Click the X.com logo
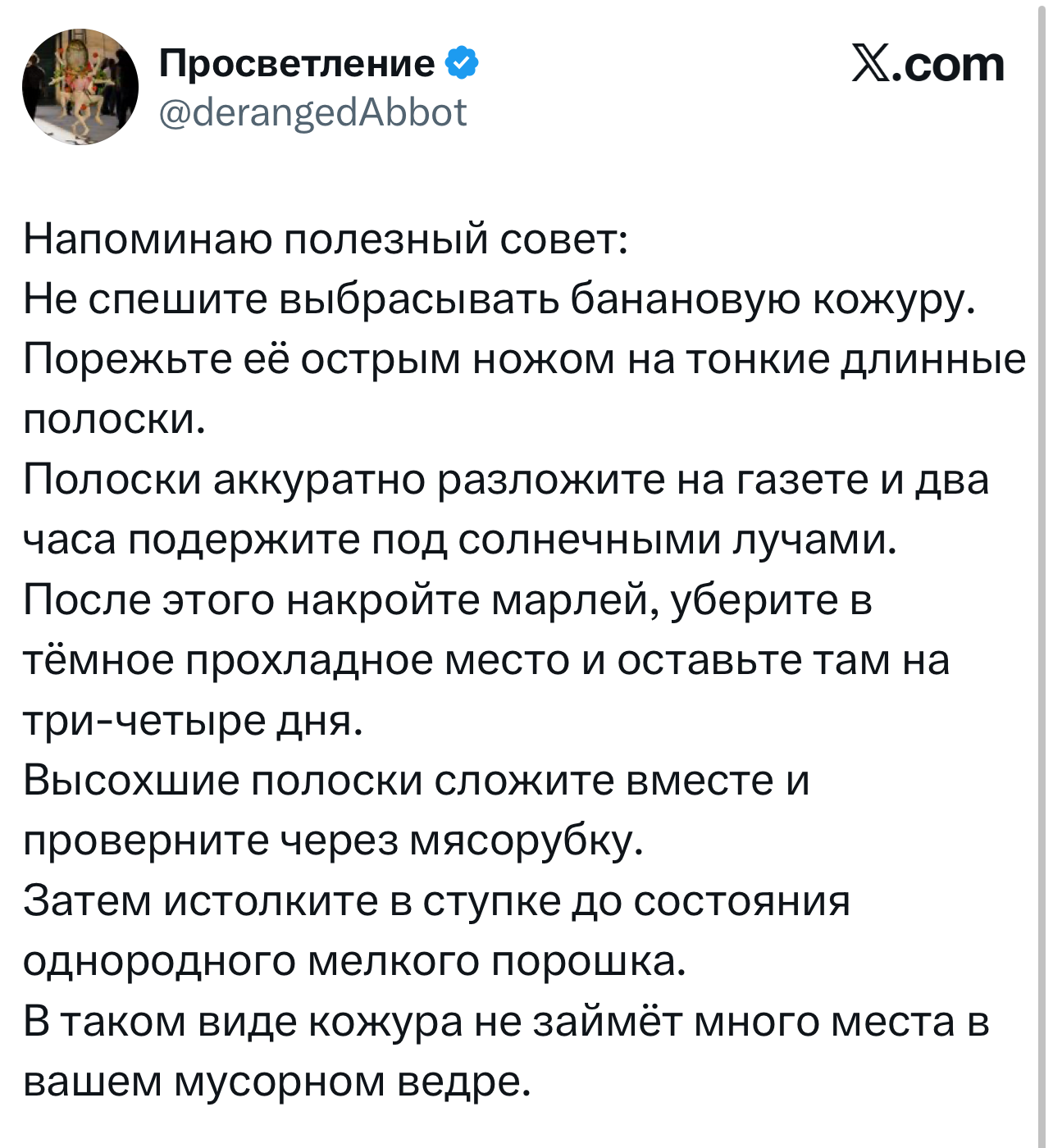 [x=928, y=64]
